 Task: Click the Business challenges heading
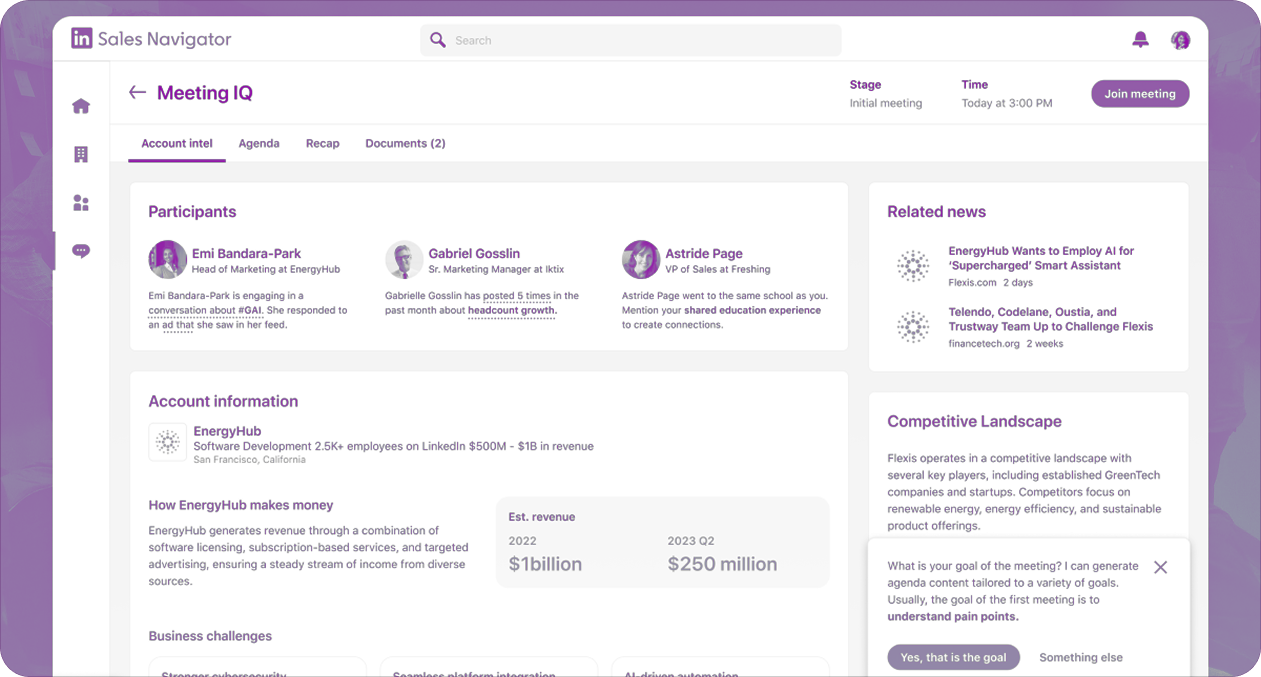pos(210,636)
